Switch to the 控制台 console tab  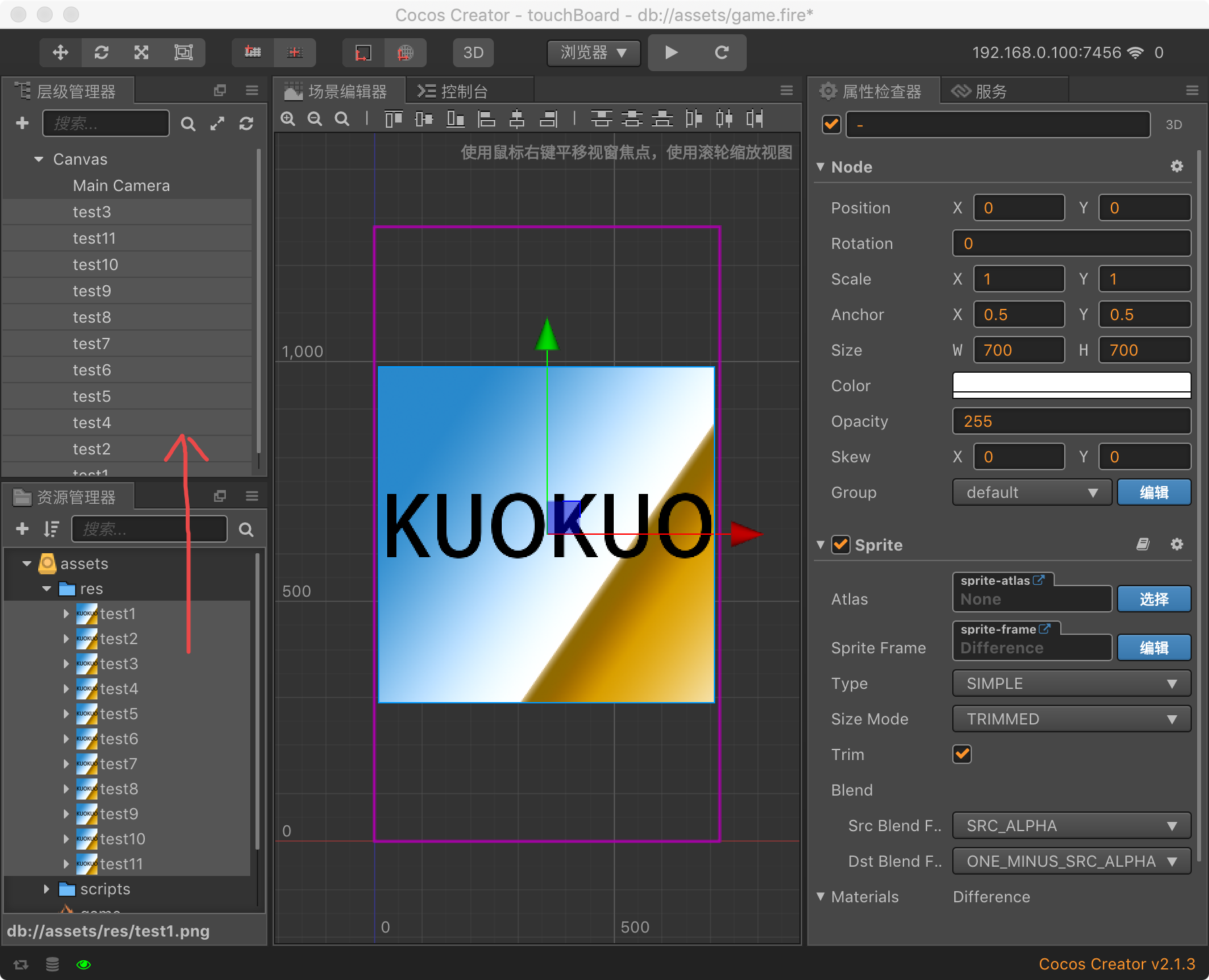coord(454,92)
